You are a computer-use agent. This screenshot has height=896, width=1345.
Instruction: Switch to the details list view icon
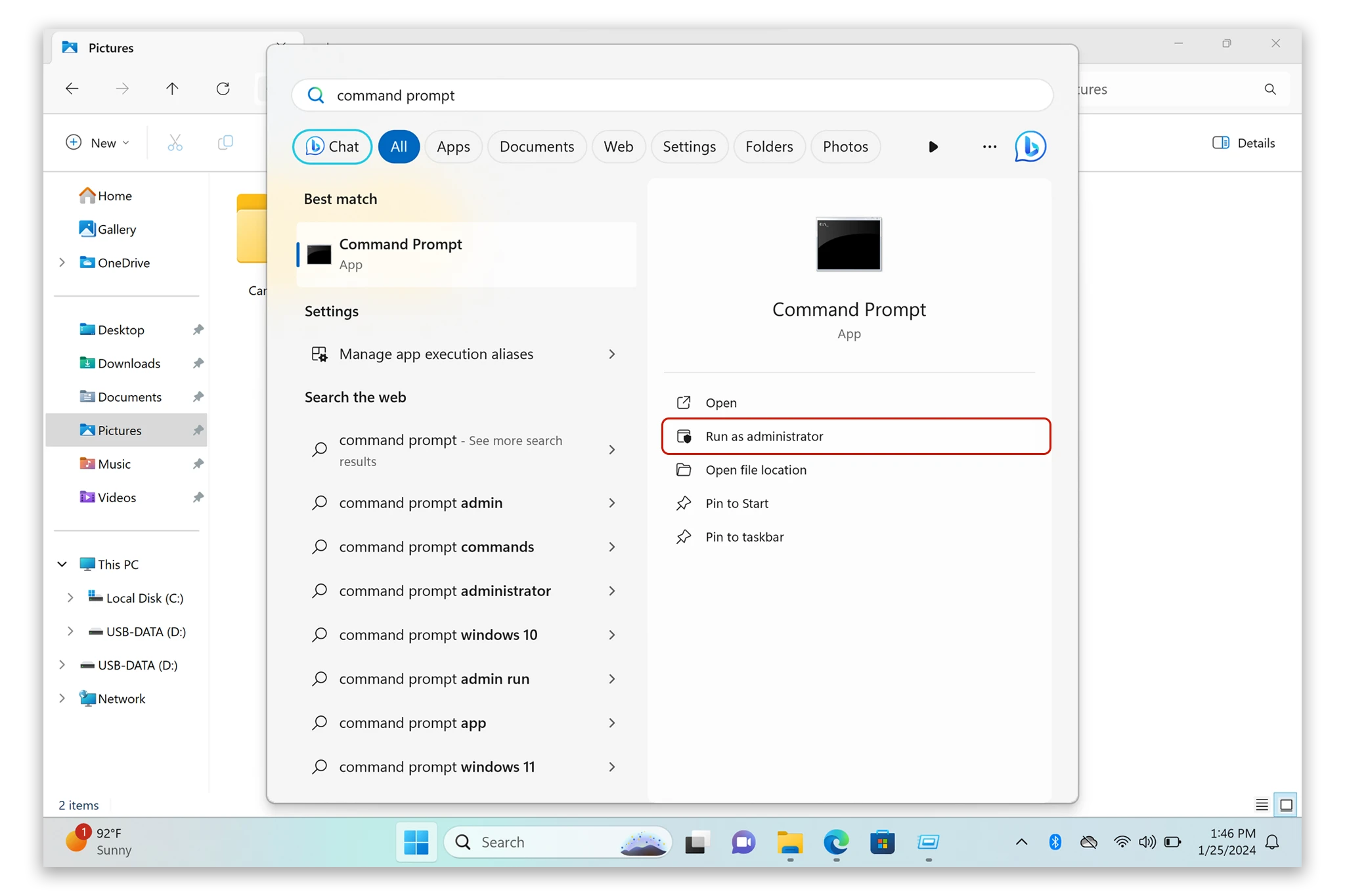[x=1262, y=805]
